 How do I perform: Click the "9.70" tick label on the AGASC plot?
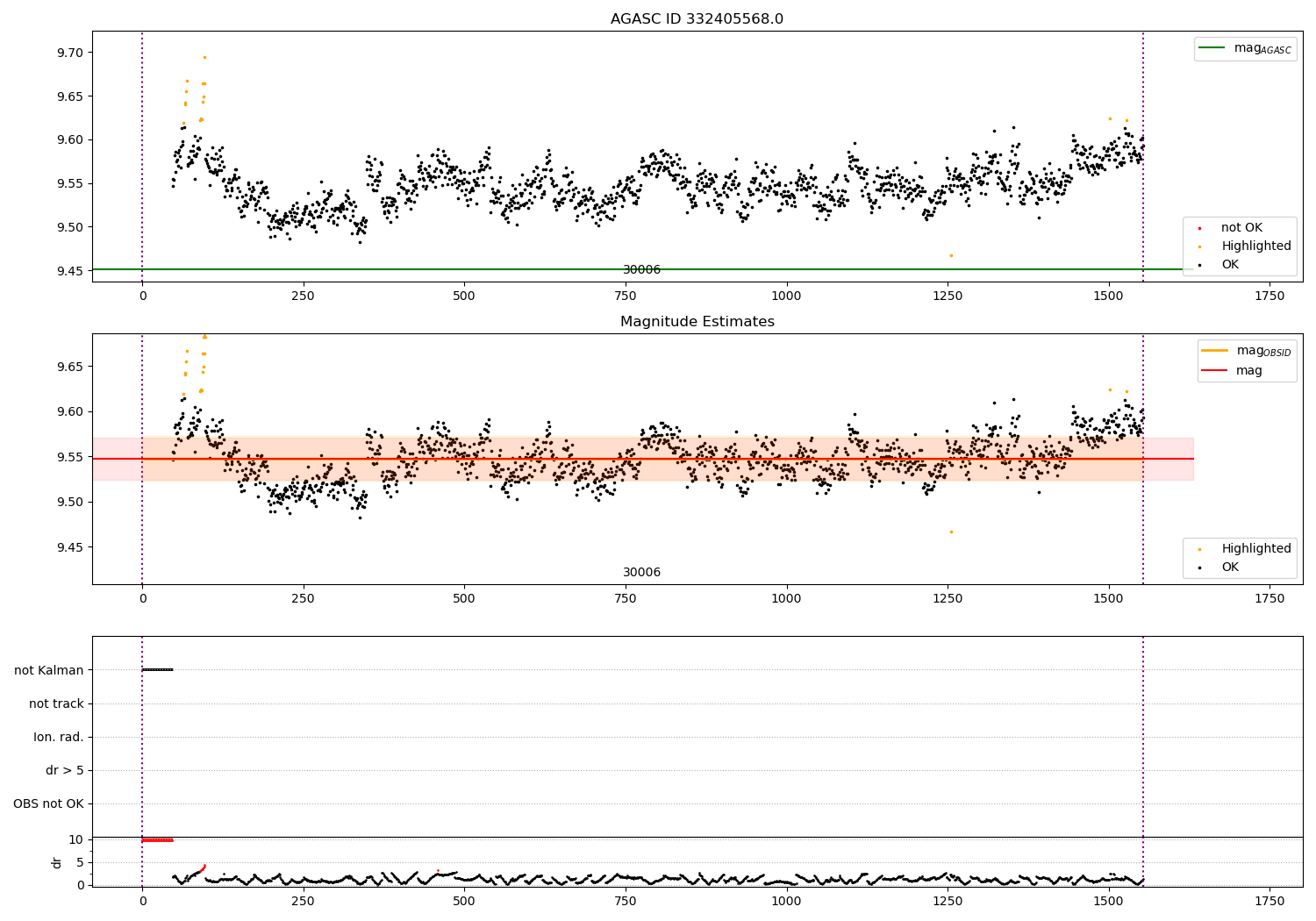[x=70, y=53]
